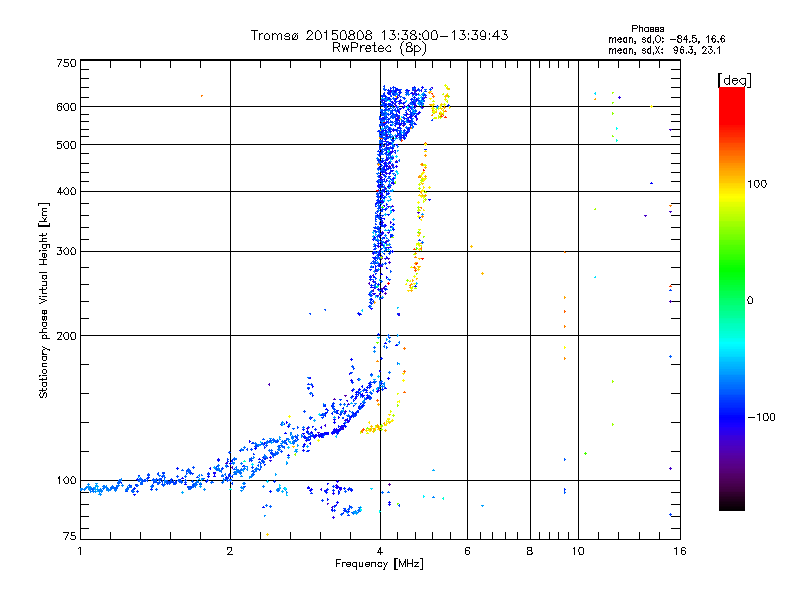Image resolution: width=800 pixels, height=600 pixels.
Task: Click the y-axis tick label "400"
Action: coord(66,192)
